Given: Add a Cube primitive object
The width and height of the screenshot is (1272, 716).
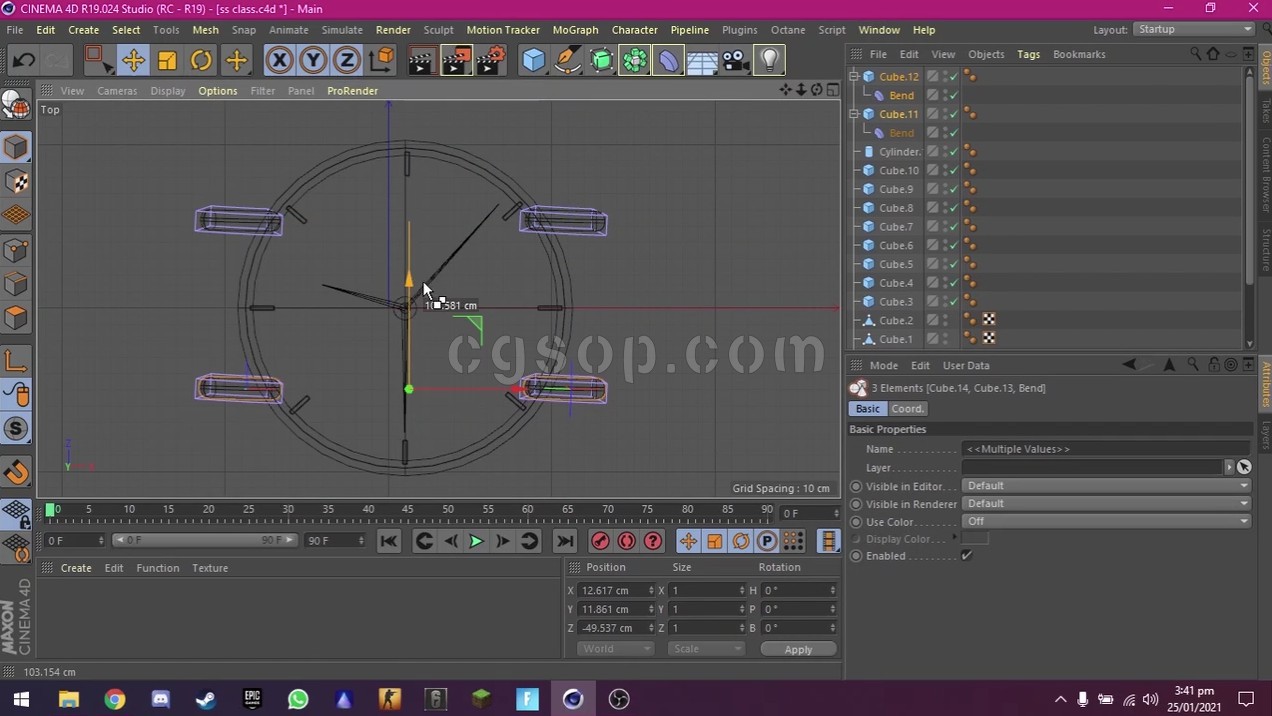Looking at the screenshot, I should coord(534,61).
